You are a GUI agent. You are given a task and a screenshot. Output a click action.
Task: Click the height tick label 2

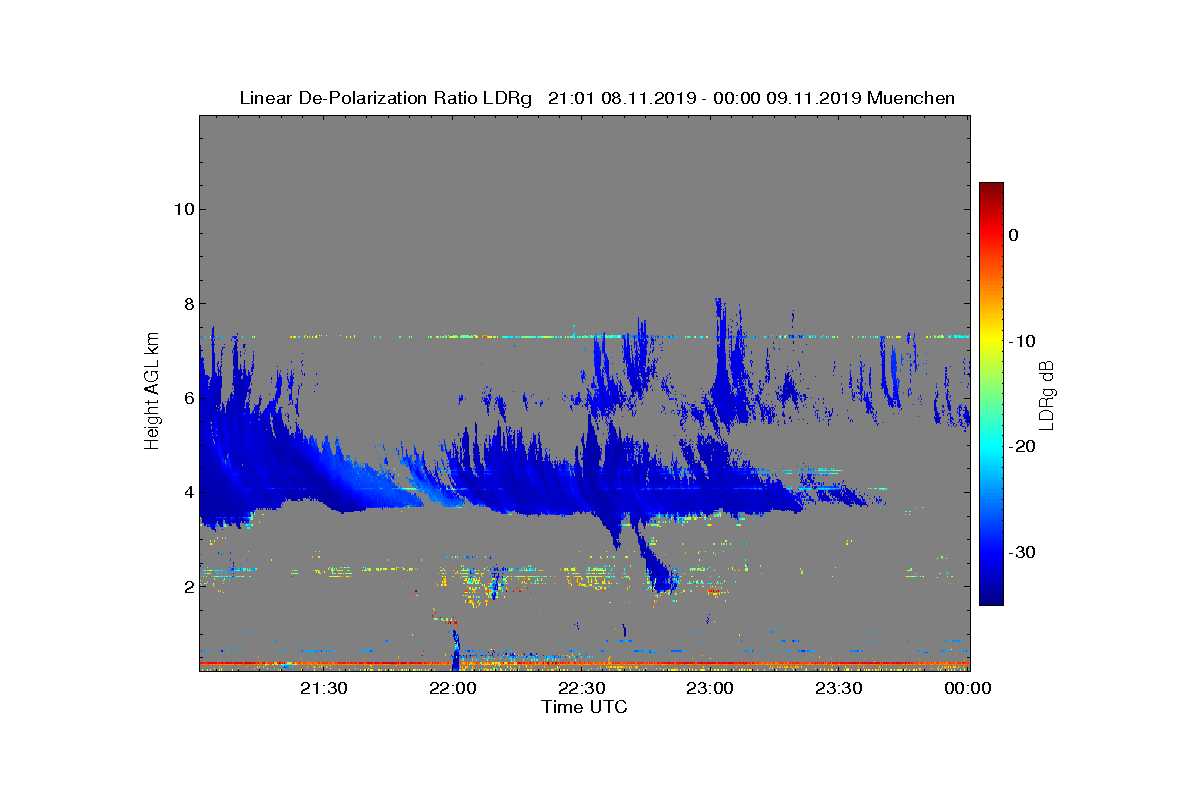click(x=188, y=587)
